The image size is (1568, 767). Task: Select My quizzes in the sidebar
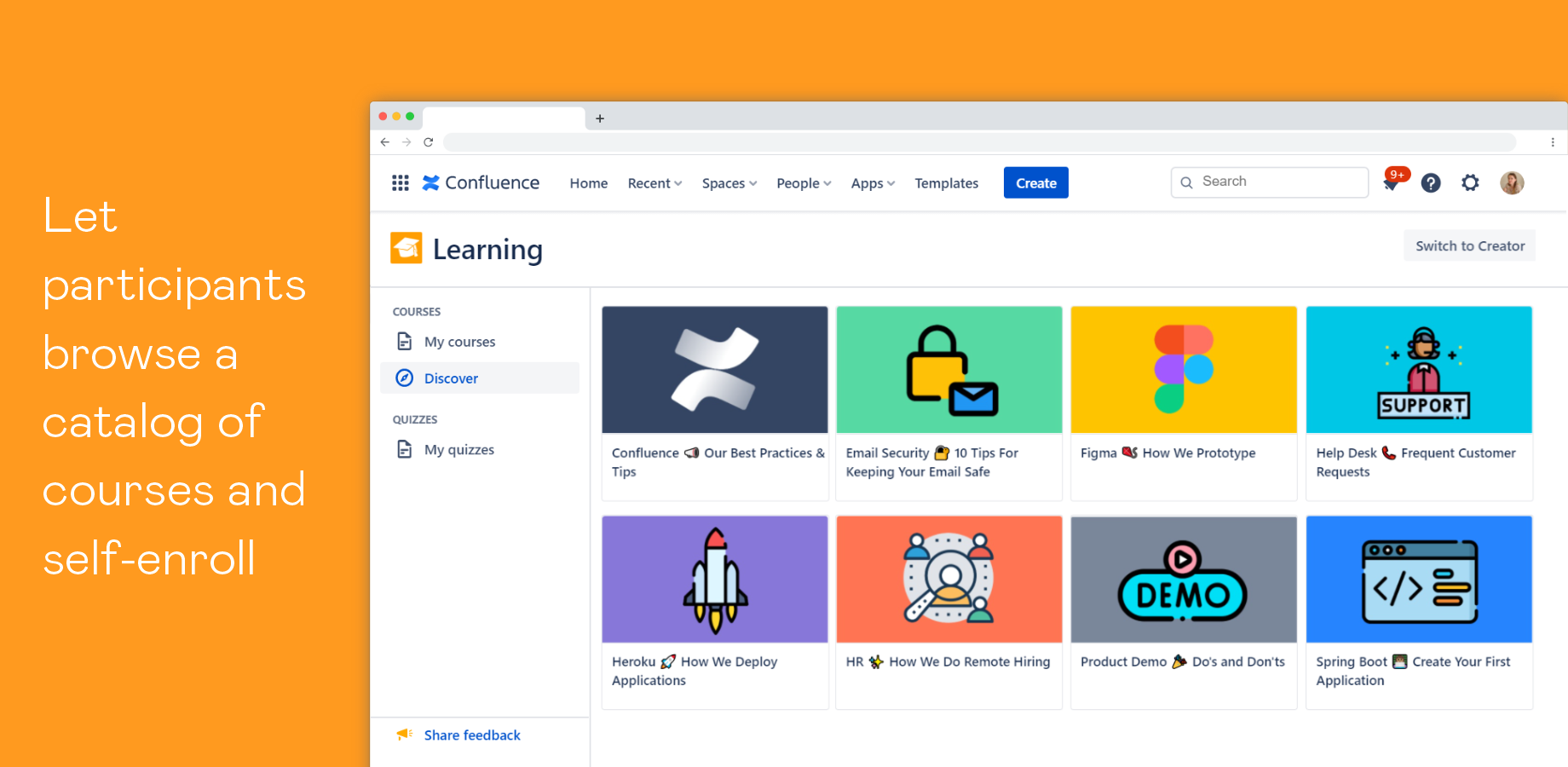click(x=480, y=449)
